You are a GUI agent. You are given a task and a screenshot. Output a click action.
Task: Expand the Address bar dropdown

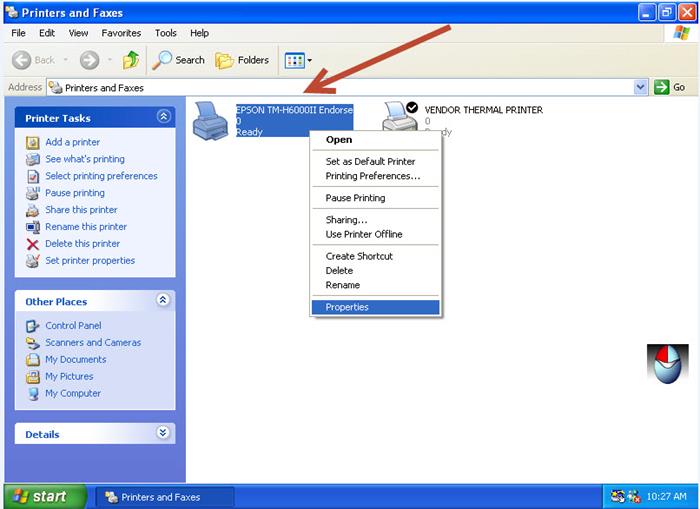click(x=640, y=87)
